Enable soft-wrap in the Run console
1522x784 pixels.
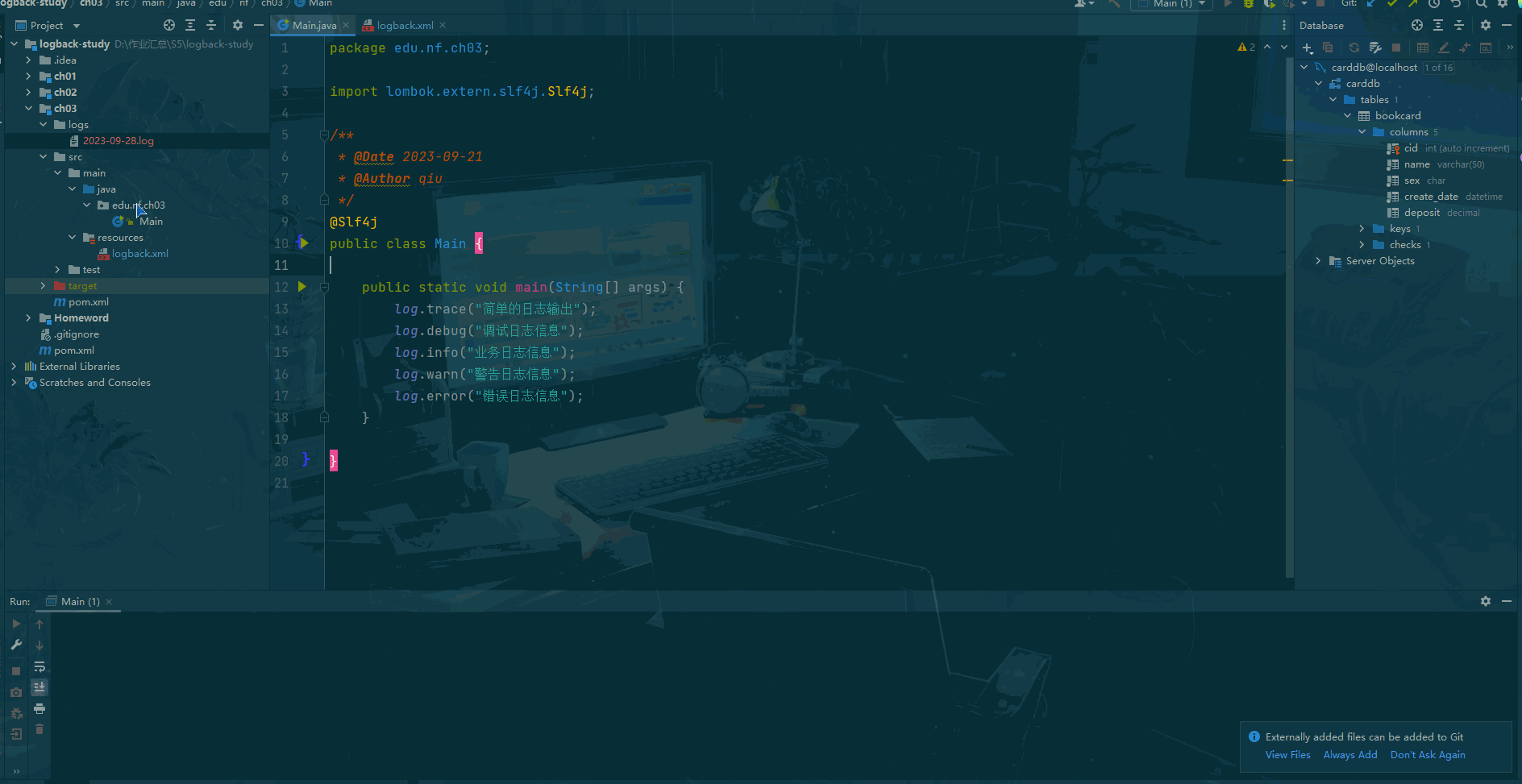tap(39, 666)
